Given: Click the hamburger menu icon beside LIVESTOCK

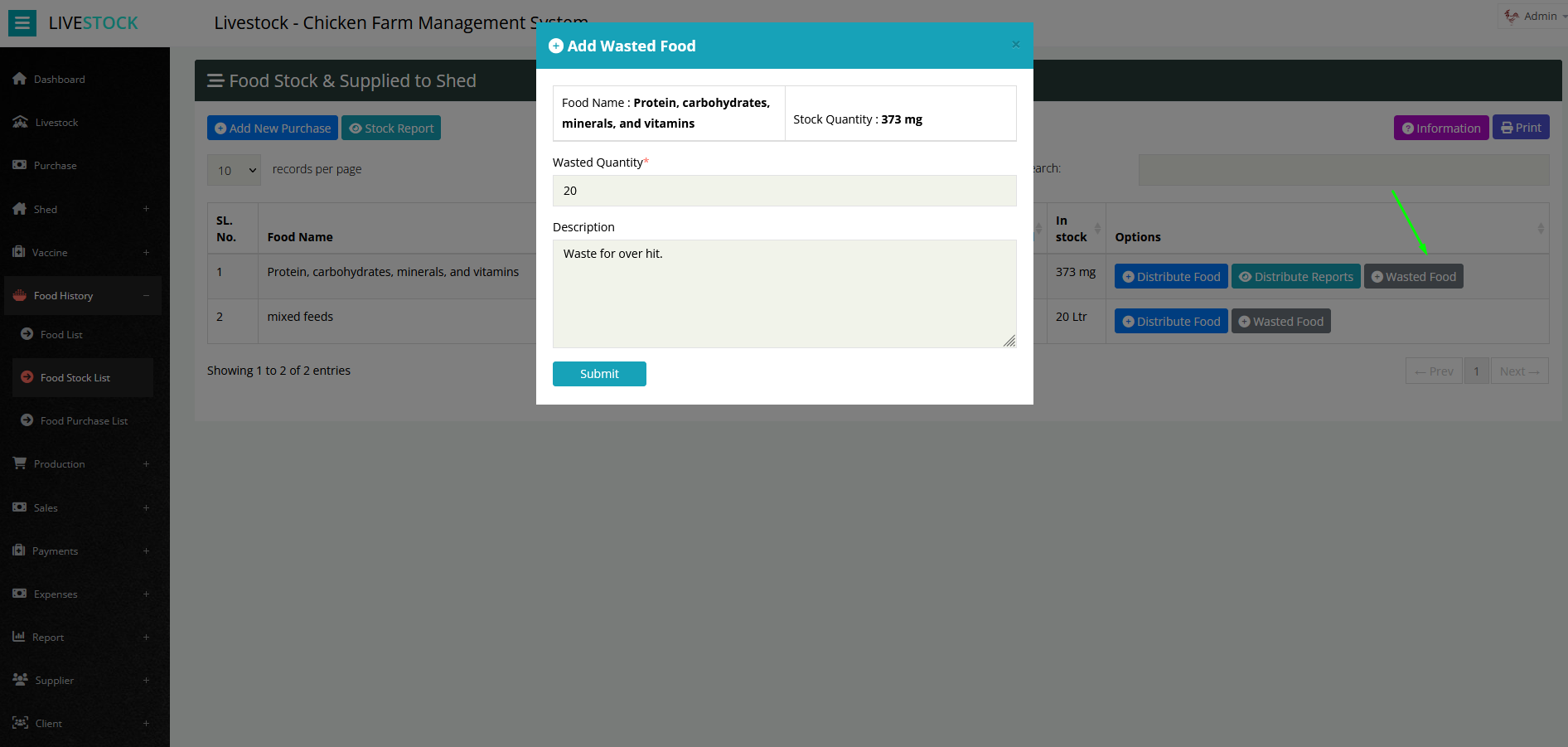Looking at the screenshot, I should [22, 23].
